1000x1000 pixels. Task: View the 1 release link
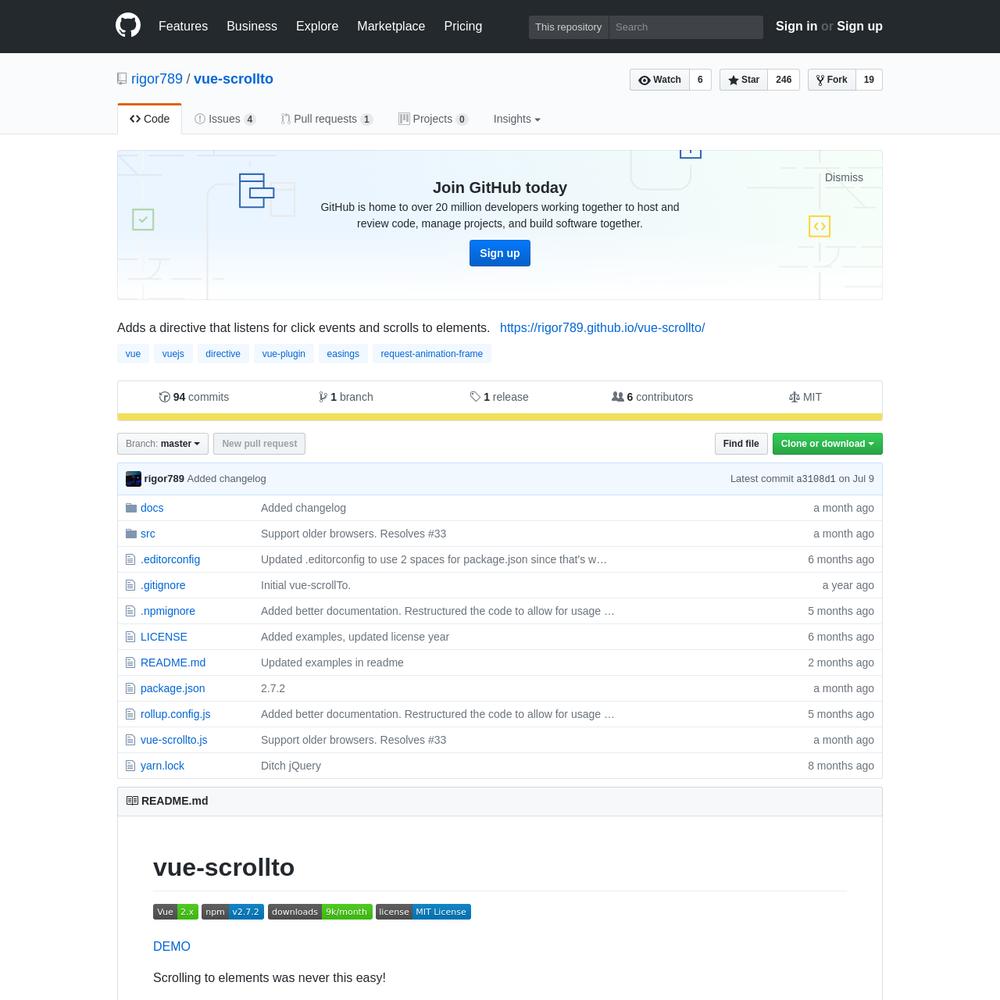point(499,397)
